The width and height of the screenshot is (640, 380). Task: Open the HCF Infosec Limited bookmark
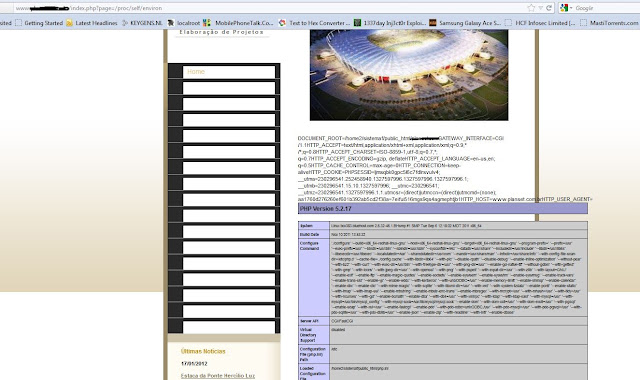point(540,23)
